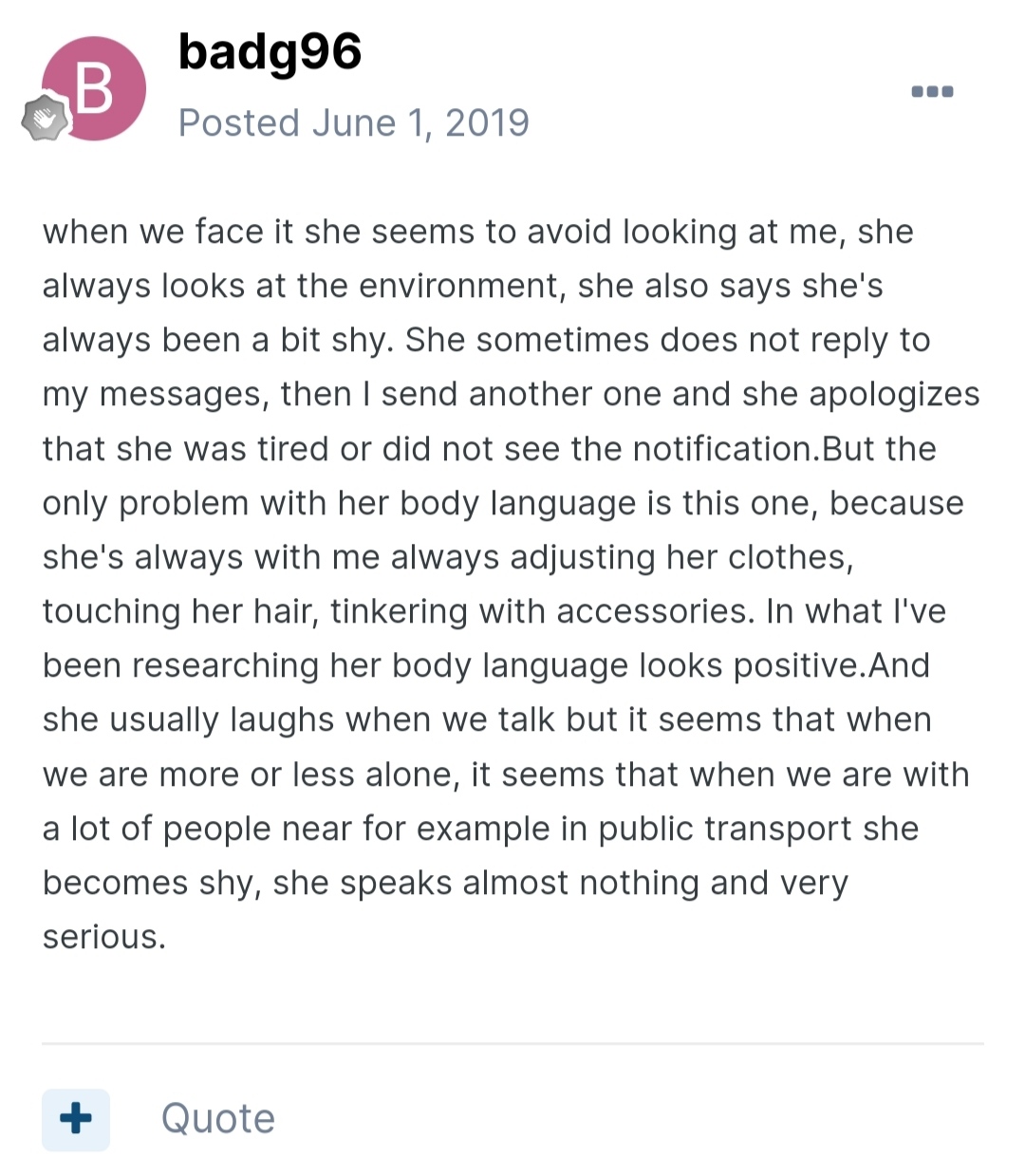Image resolution: width=1025 pixels, height=1176 pixels.
Task: Click the member rank badge on avatar
Action: [46, 119]
